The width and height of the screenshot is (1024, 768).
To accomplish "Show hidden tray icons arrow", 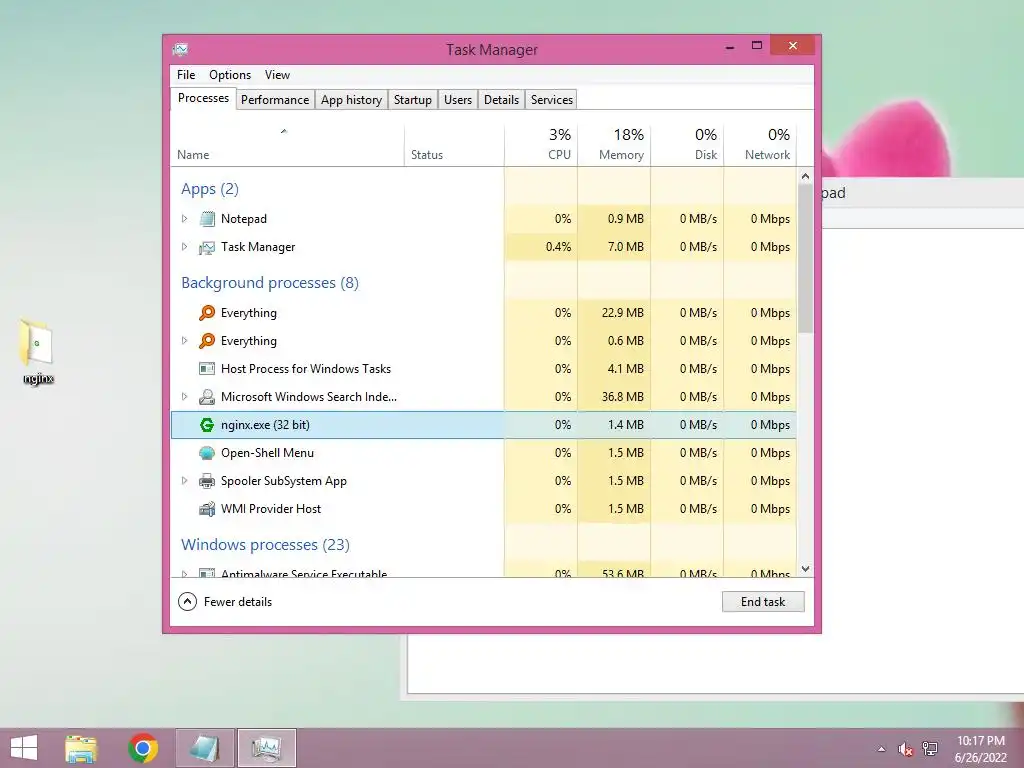I will [881, 749].
